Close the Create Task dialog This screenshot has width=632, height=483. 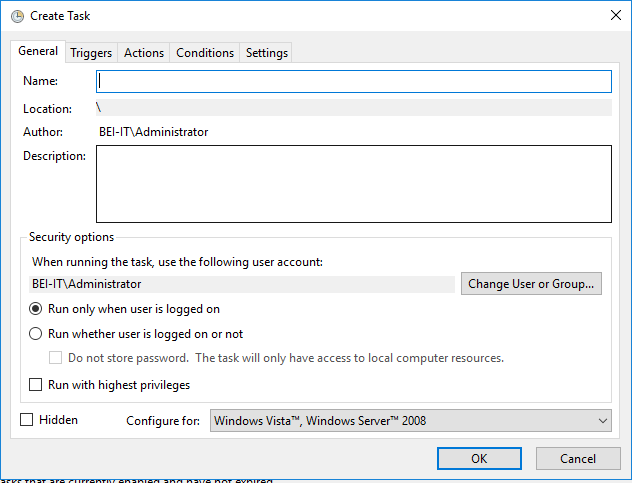pyautogui.click(x=615, y=15)
